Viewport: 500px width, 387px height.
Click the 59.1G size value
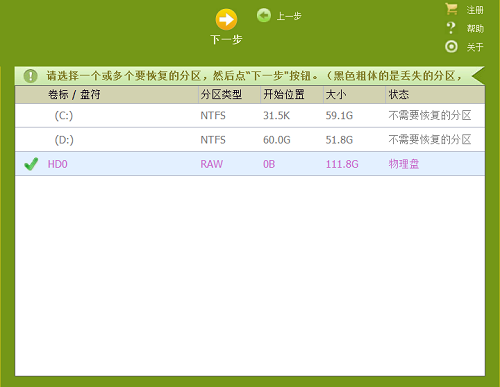pos(339,116)
